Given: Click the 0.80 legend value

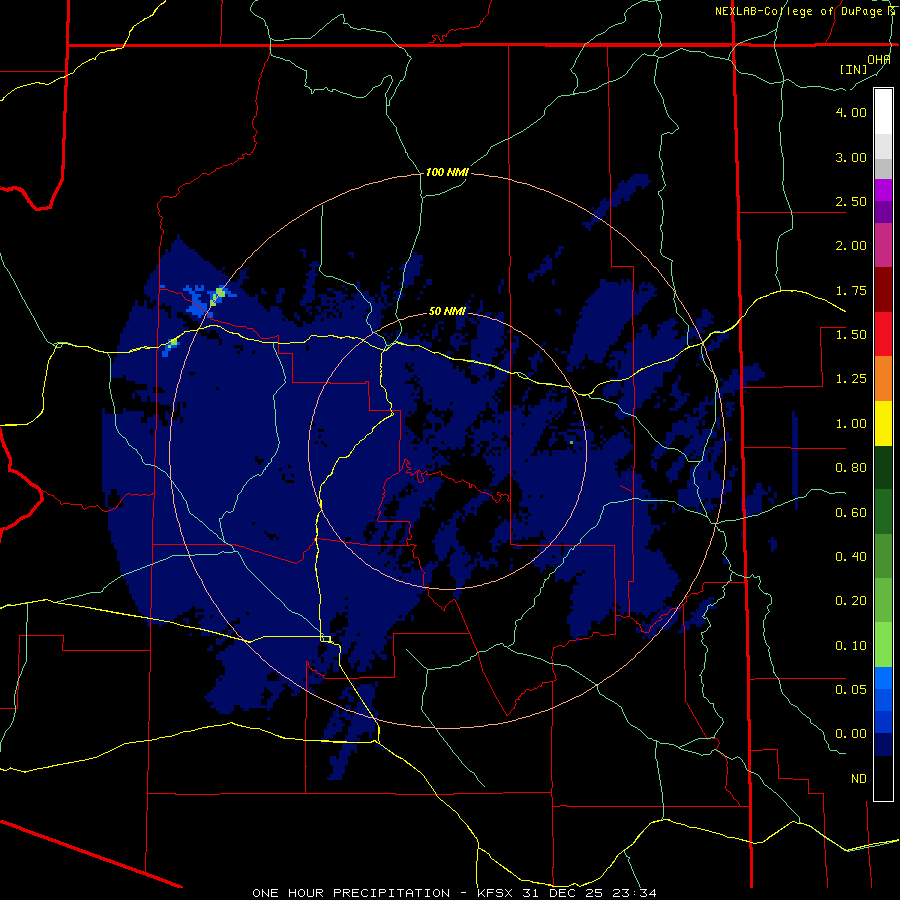Looking at the screenshot, I should pos(851,468).
